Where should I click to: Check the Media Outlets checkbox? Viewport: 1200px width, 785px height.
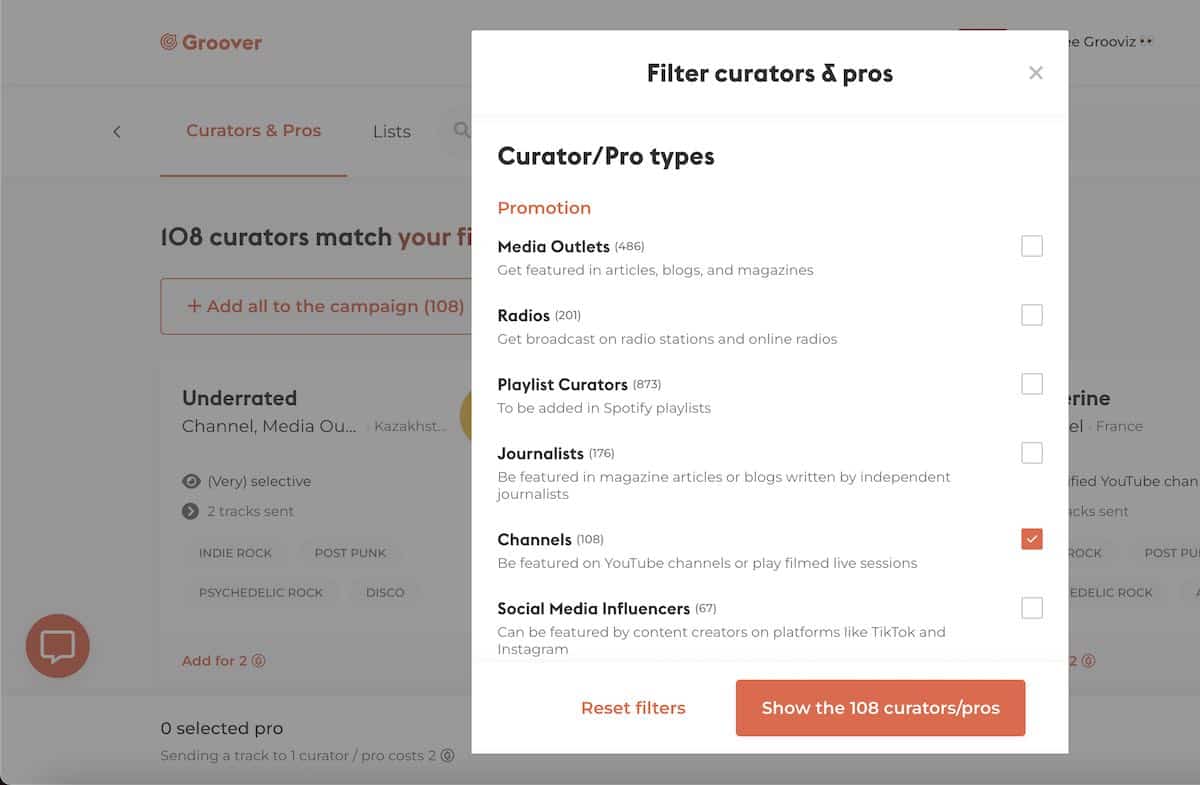[1032, 246]
